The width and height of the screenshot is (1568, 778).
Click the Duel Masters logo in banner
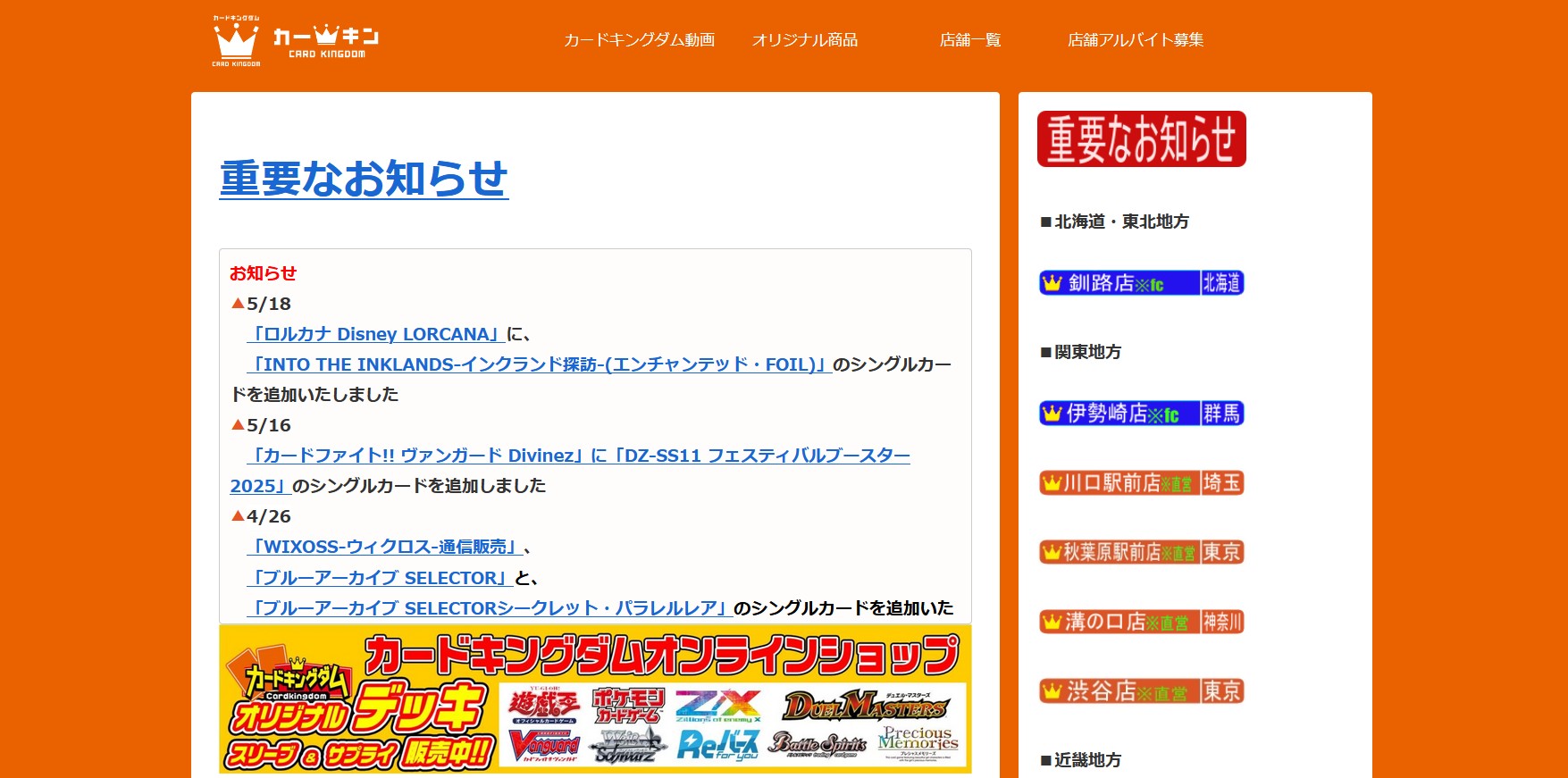pyautogui.click(x=865, y=706)
